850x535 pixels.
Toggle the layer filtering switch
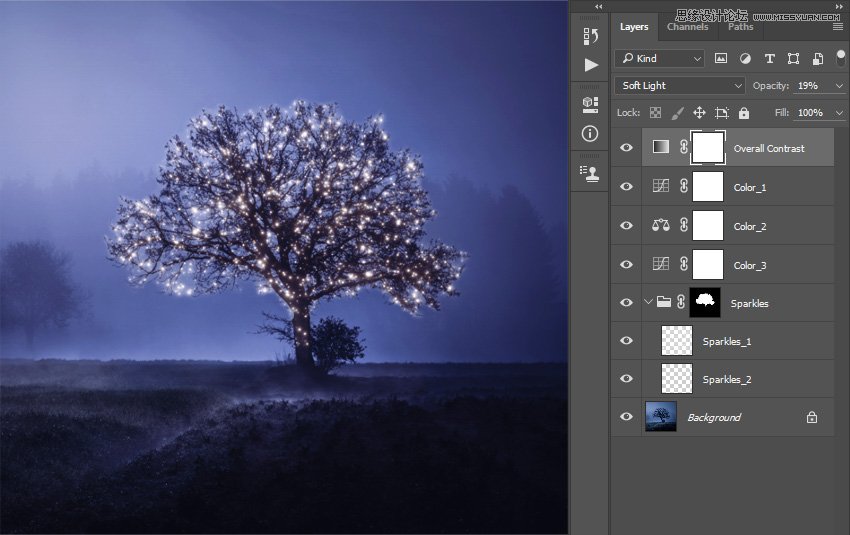(839, 57)
